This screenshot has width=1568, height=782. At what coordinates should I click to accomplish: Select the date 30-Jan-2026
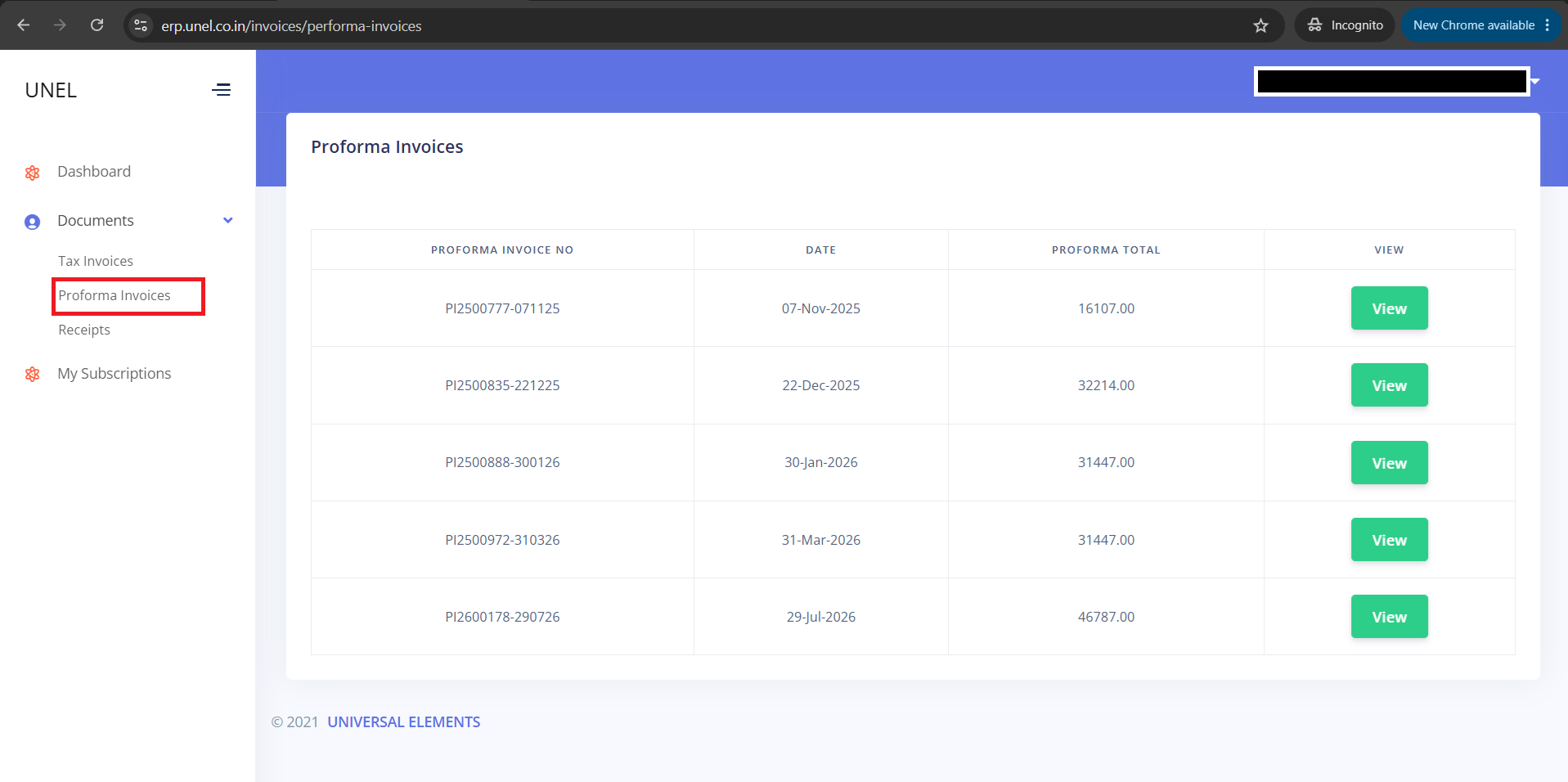tap(821, 462)
